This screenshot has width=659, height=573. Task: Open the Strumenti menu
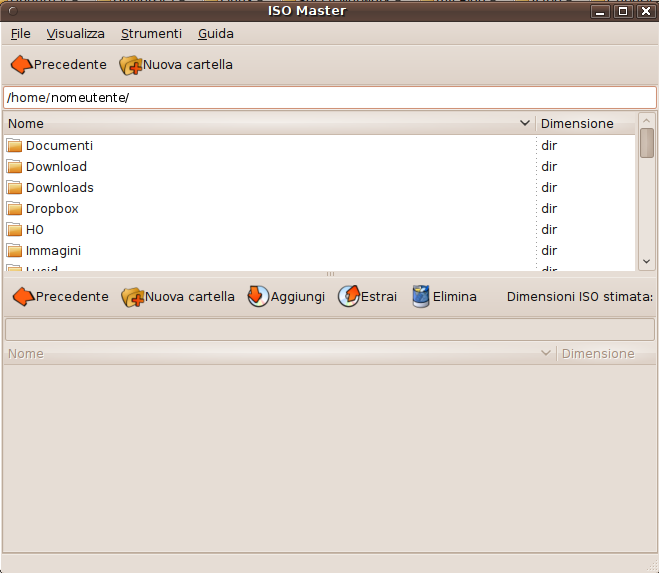[151, 34]
